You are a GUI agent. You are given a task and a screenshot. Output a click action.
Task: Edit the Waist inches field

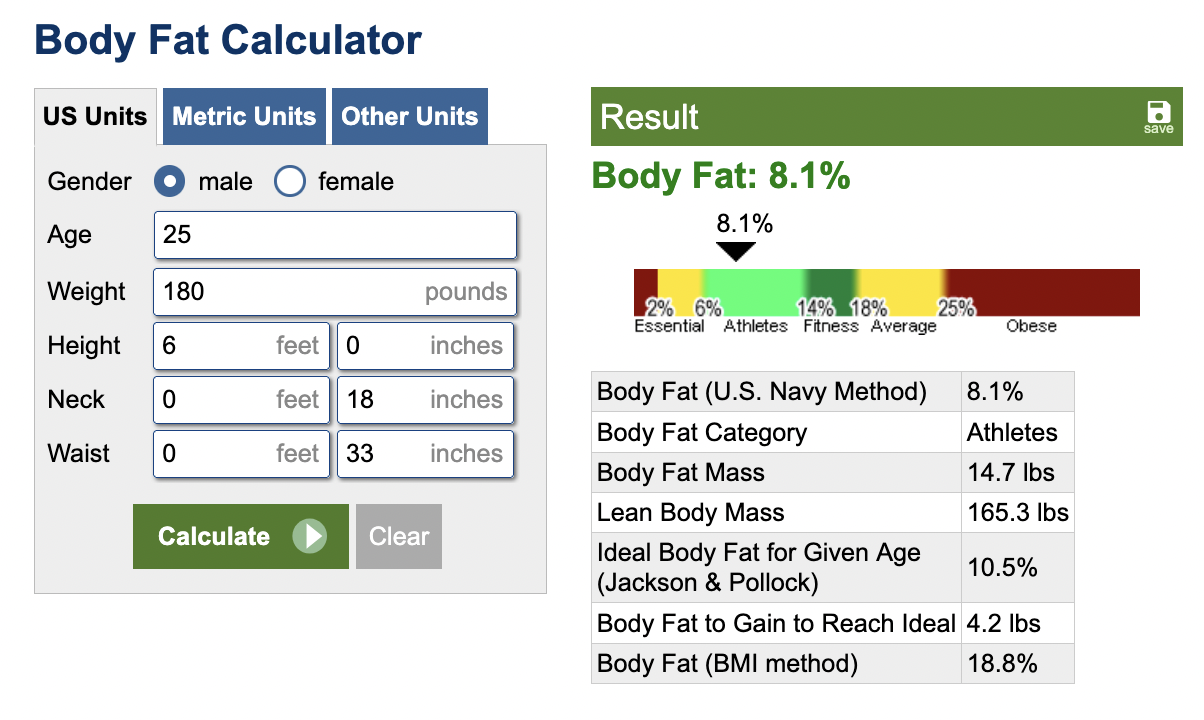click(425, 454)
